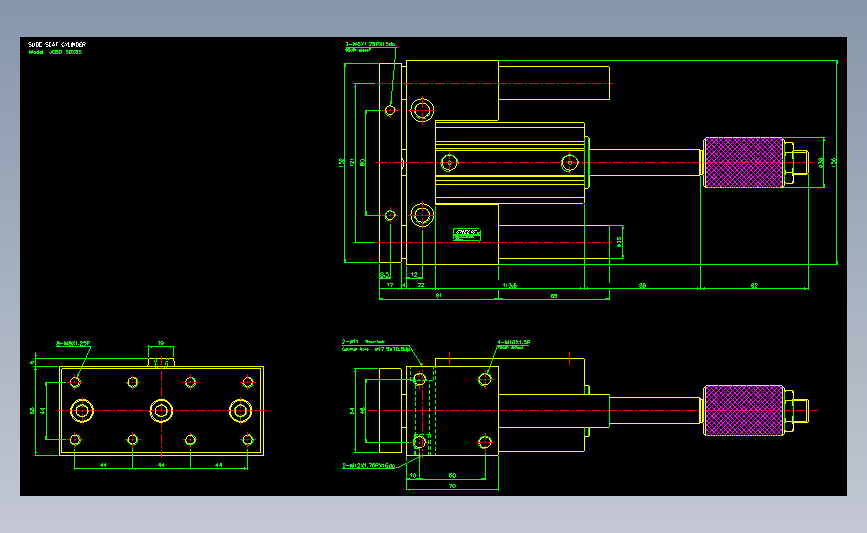Select the 8-M8X1.25P callout on the plate view
Viewport: 867px width, 533px height.
tap(73, 343)
